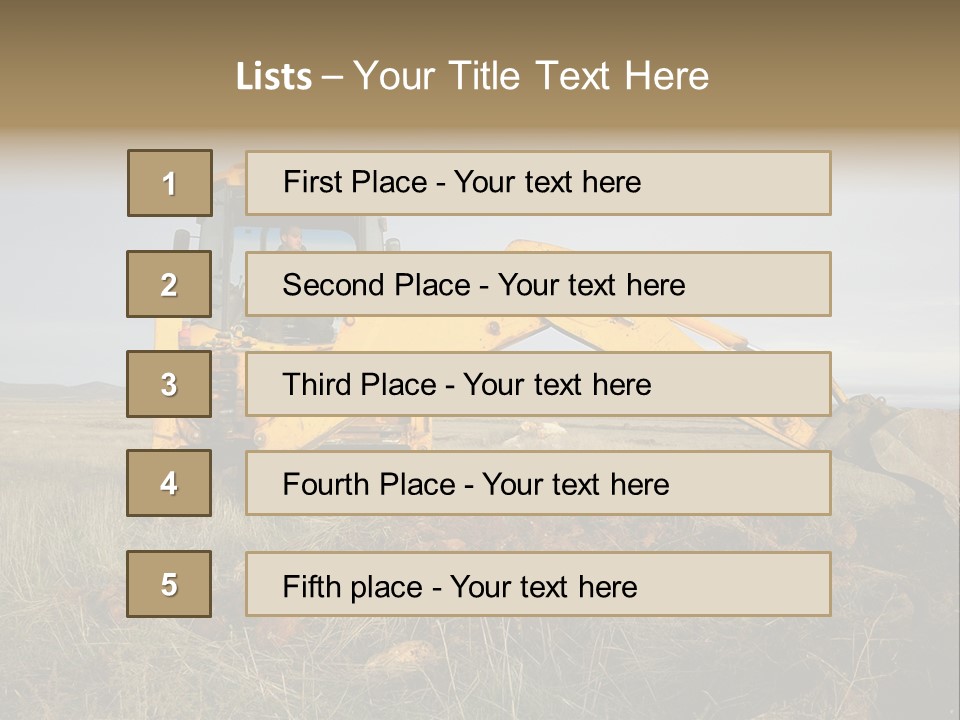This screenshot has height=720, width=960.
Task: Click the Your Title Text Here heading
Action: pos(531,76)
